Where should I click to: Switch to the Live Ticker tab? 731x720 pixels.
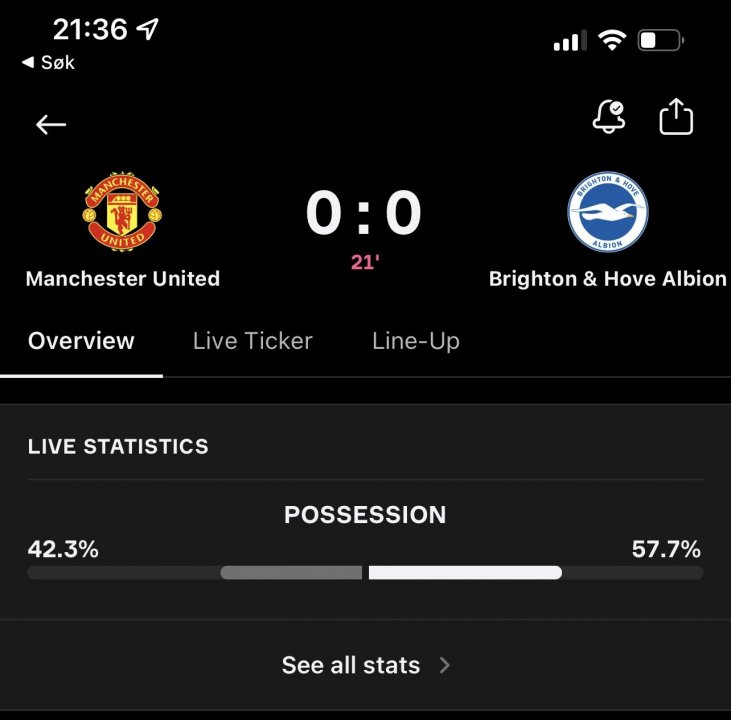tap(252, 341)
